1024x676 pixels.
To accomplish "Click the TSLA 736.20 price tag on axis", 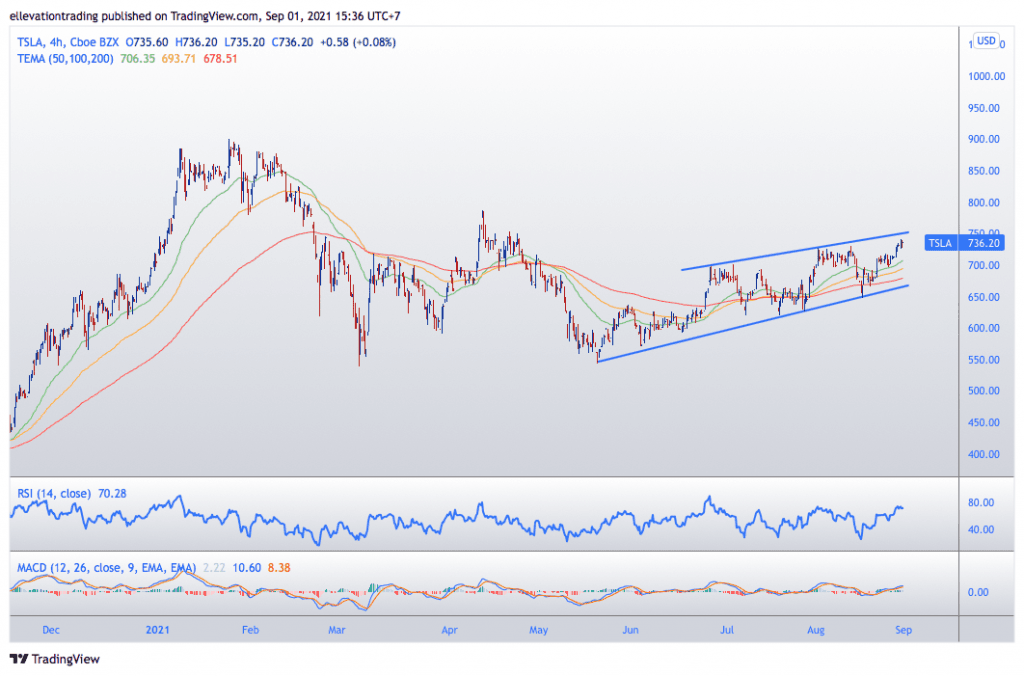I will [964, 243].
